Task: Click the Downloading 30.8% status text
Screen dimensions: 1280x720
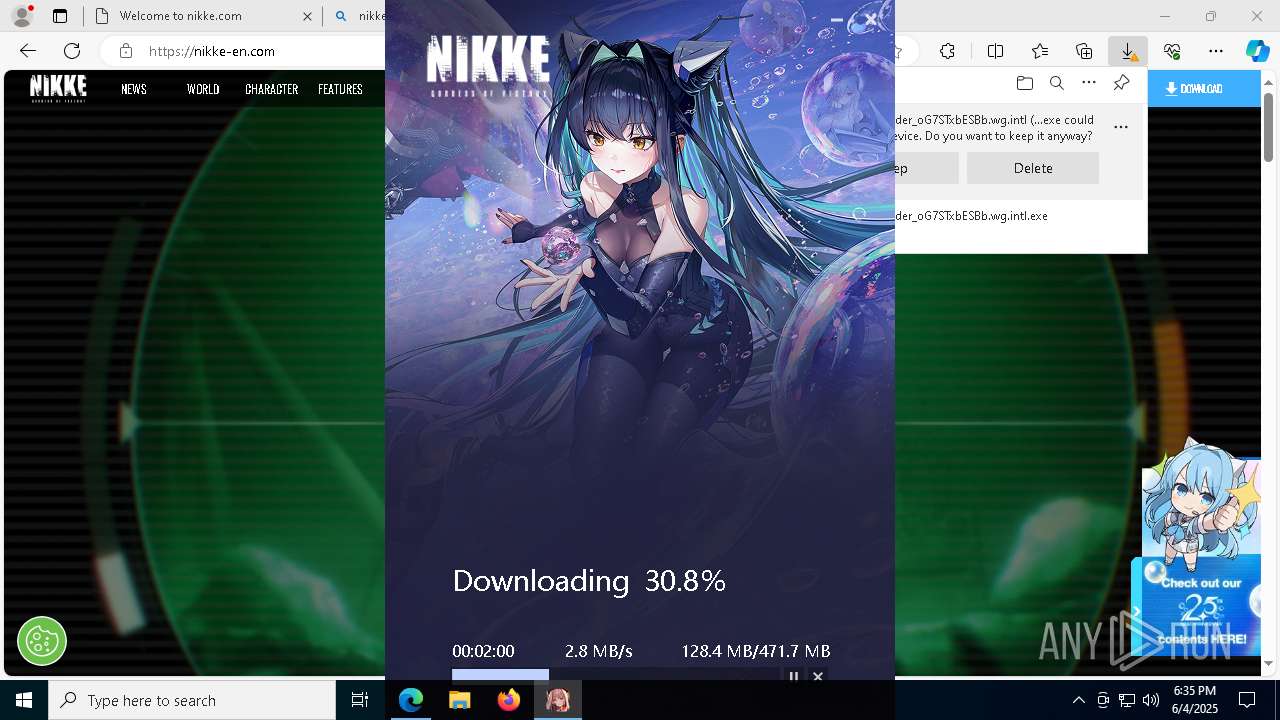Action: 589,581
